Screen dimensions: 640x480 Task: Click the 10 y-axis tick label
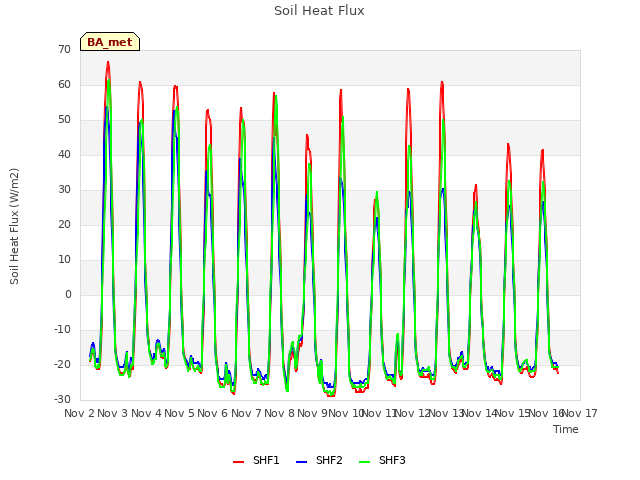tap(64, 260)
